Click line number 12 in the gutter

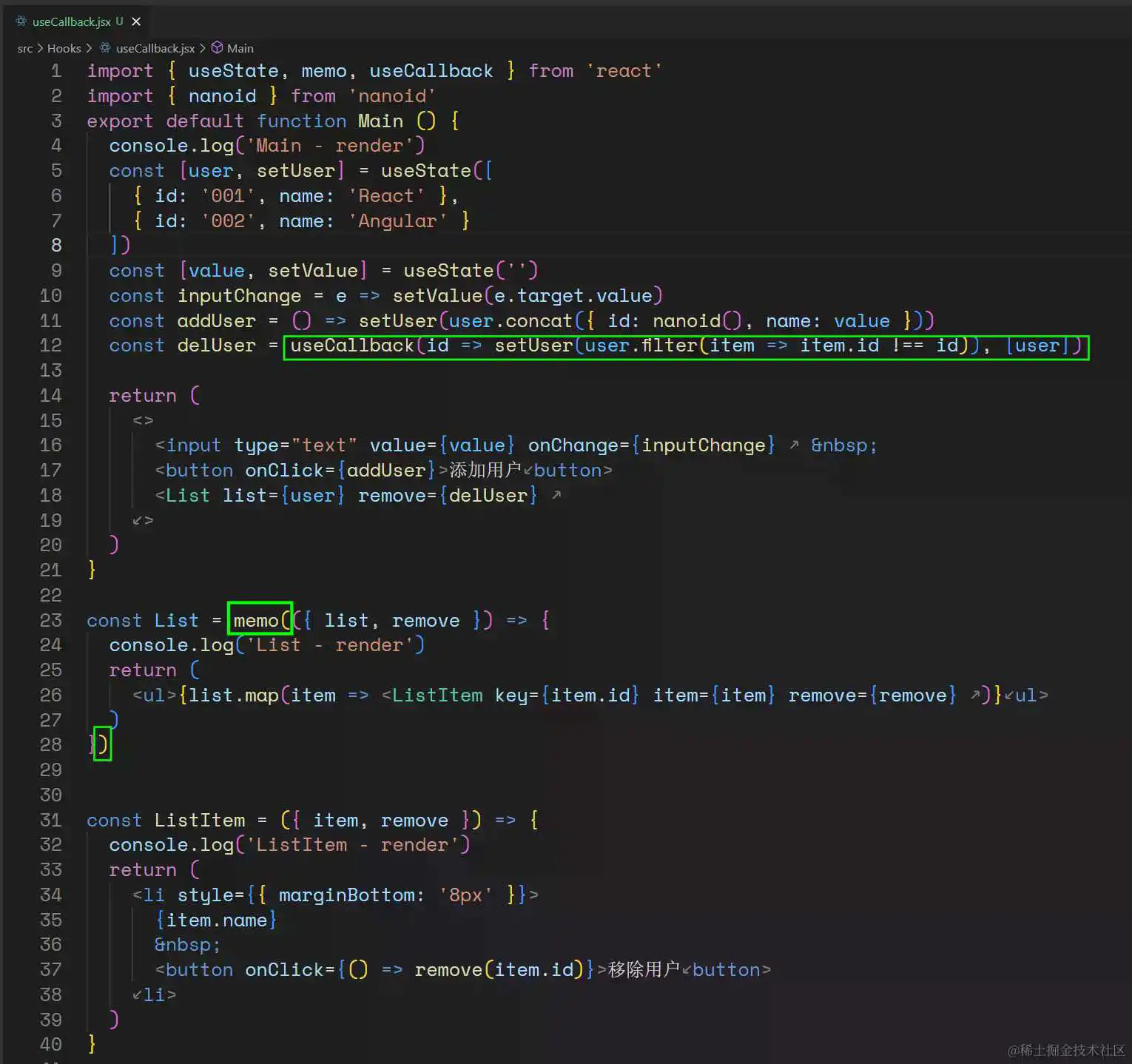(50, 346)
